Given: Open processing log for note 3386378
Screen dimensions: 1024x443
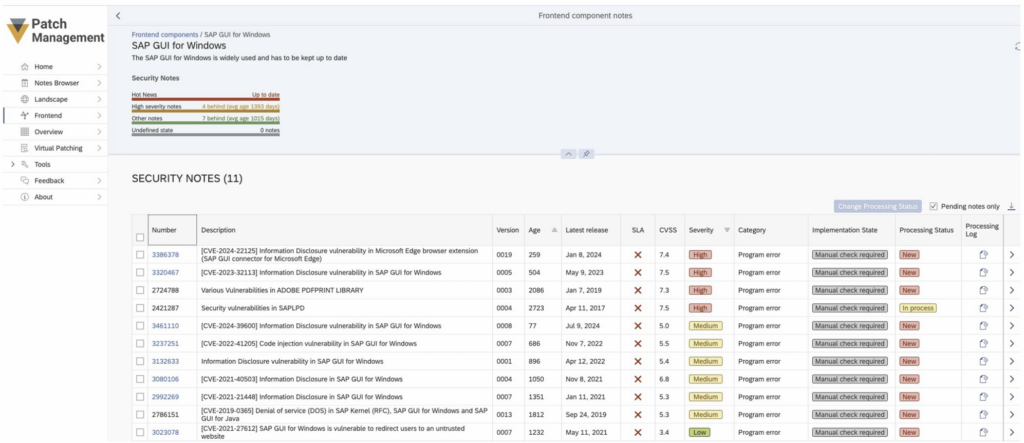Looking at the screenshot, I should [x=982, y=255].
